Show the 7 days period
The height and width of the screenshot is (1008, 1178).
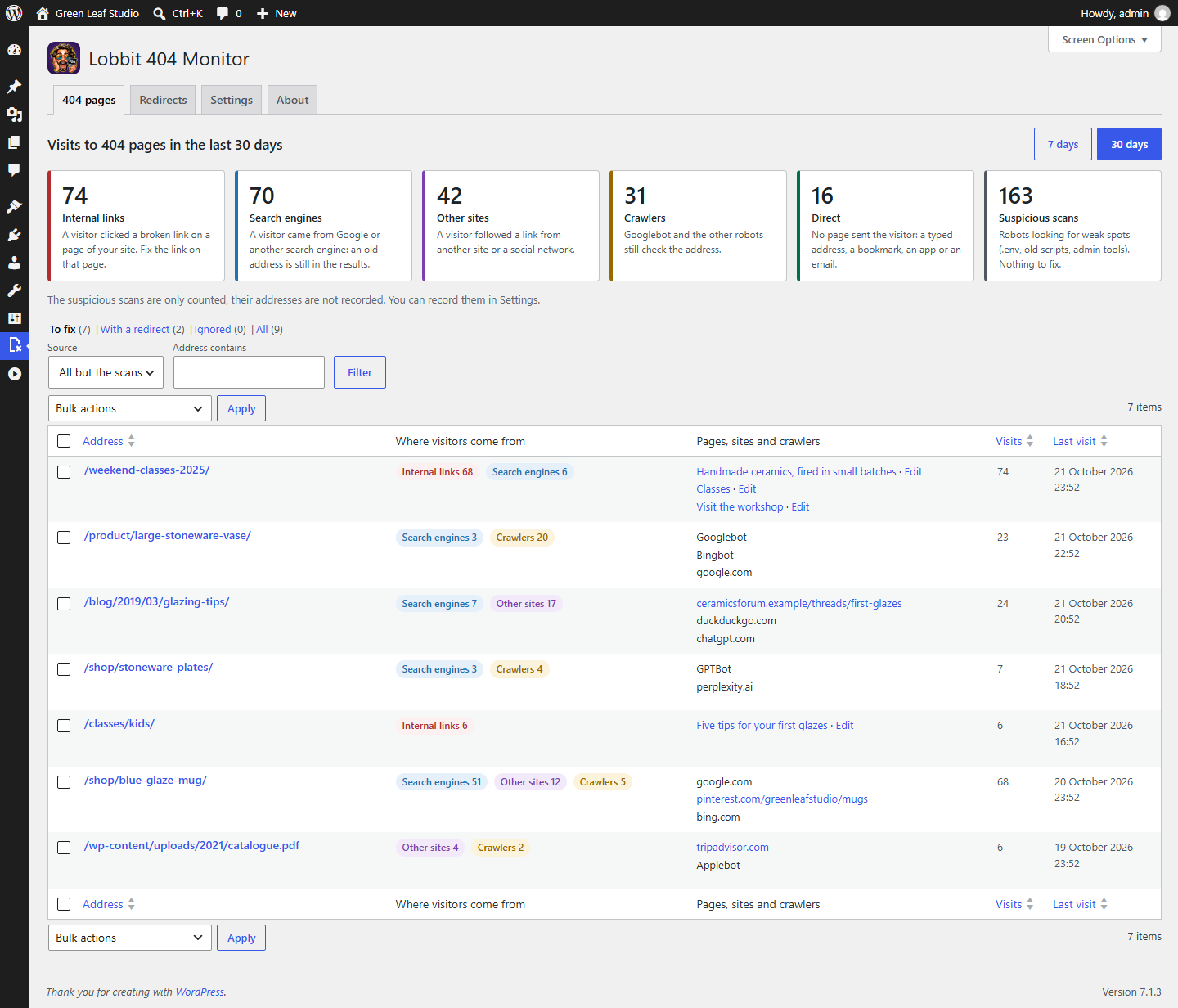(1063, 144)
